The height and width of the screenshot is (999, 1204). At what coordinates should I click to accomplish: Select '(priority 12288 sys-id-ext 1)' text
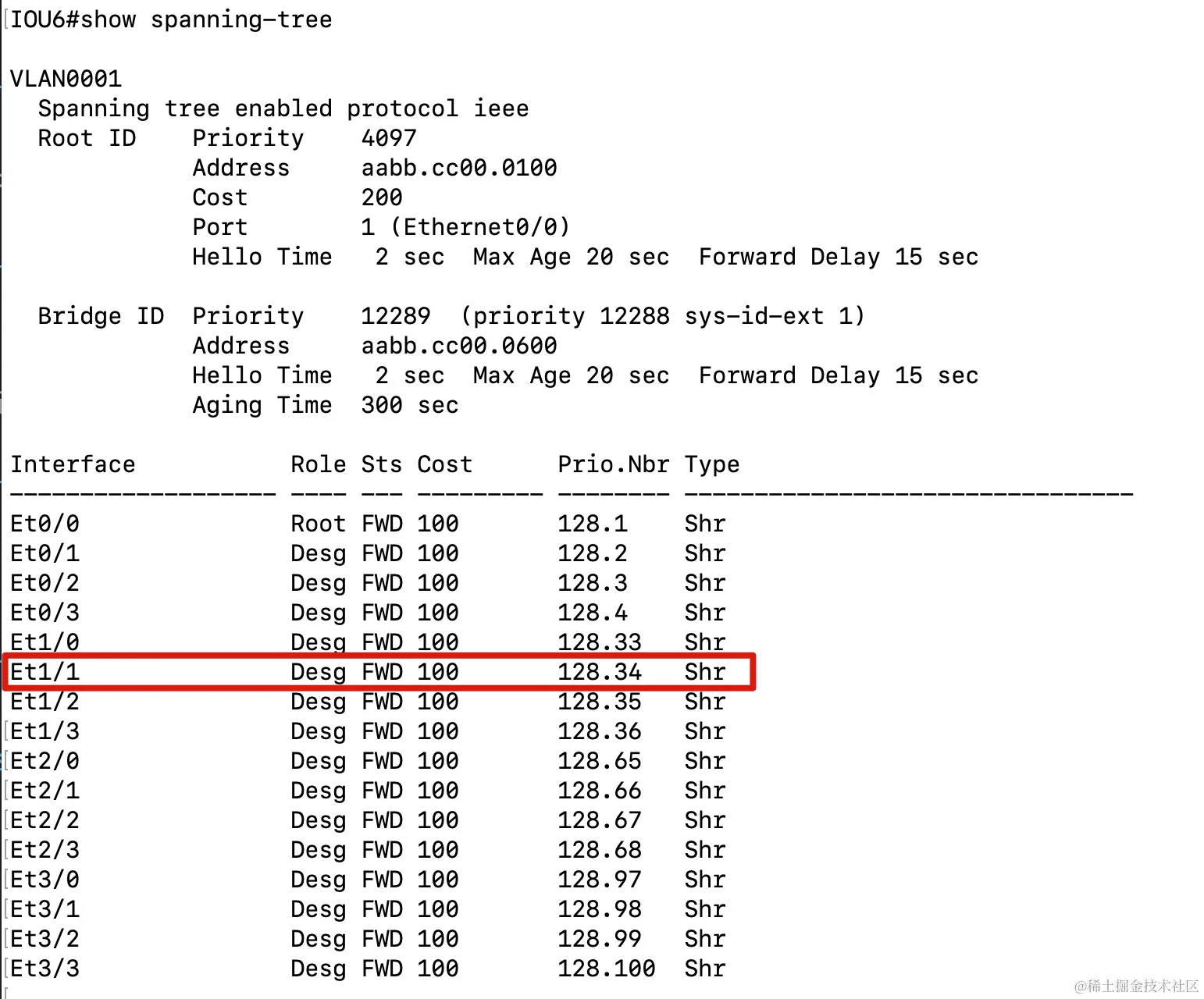pyautogui.click(x=663, y=316)
